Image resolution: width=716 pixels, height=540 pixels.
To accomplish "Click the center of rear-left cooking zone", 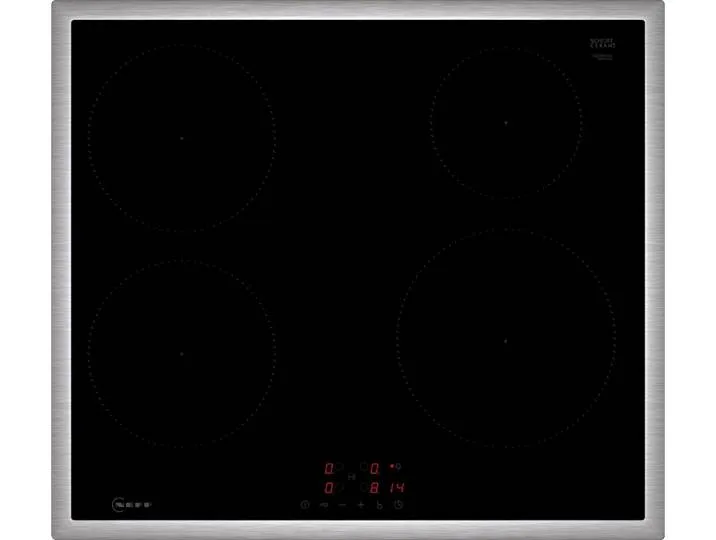I will (182, 138).
